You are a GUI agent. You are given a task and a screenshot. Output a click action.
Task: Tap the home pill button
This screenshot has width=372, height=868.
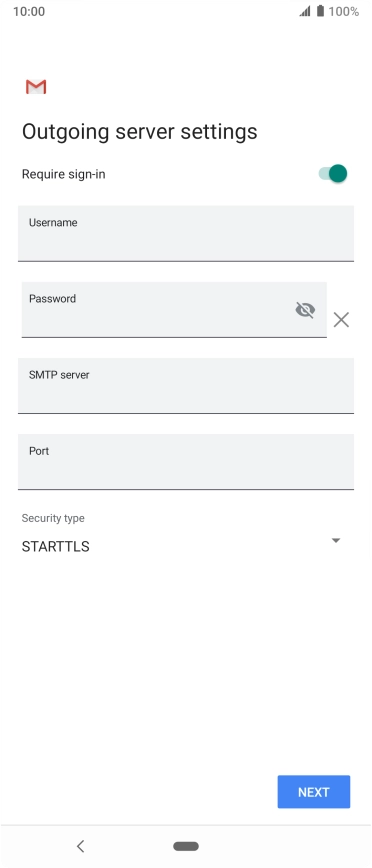click(186, 846)
